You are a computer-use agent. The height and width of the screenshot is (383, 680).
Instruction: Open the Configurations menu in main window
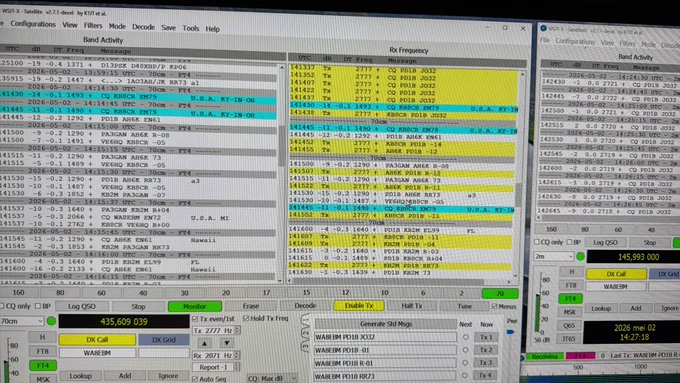33,24
